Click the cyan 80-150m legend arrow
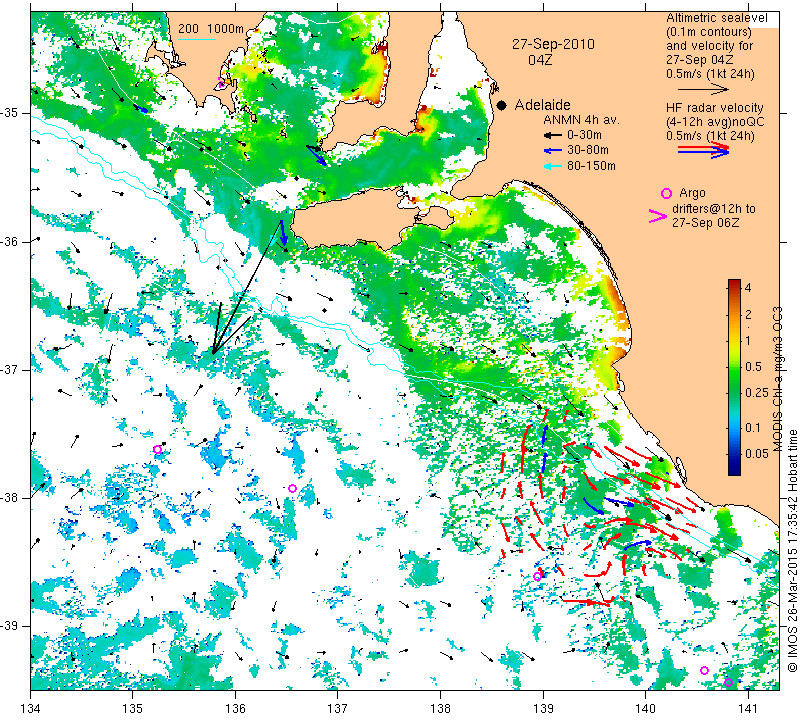800x720 pixels. [553, 166]
